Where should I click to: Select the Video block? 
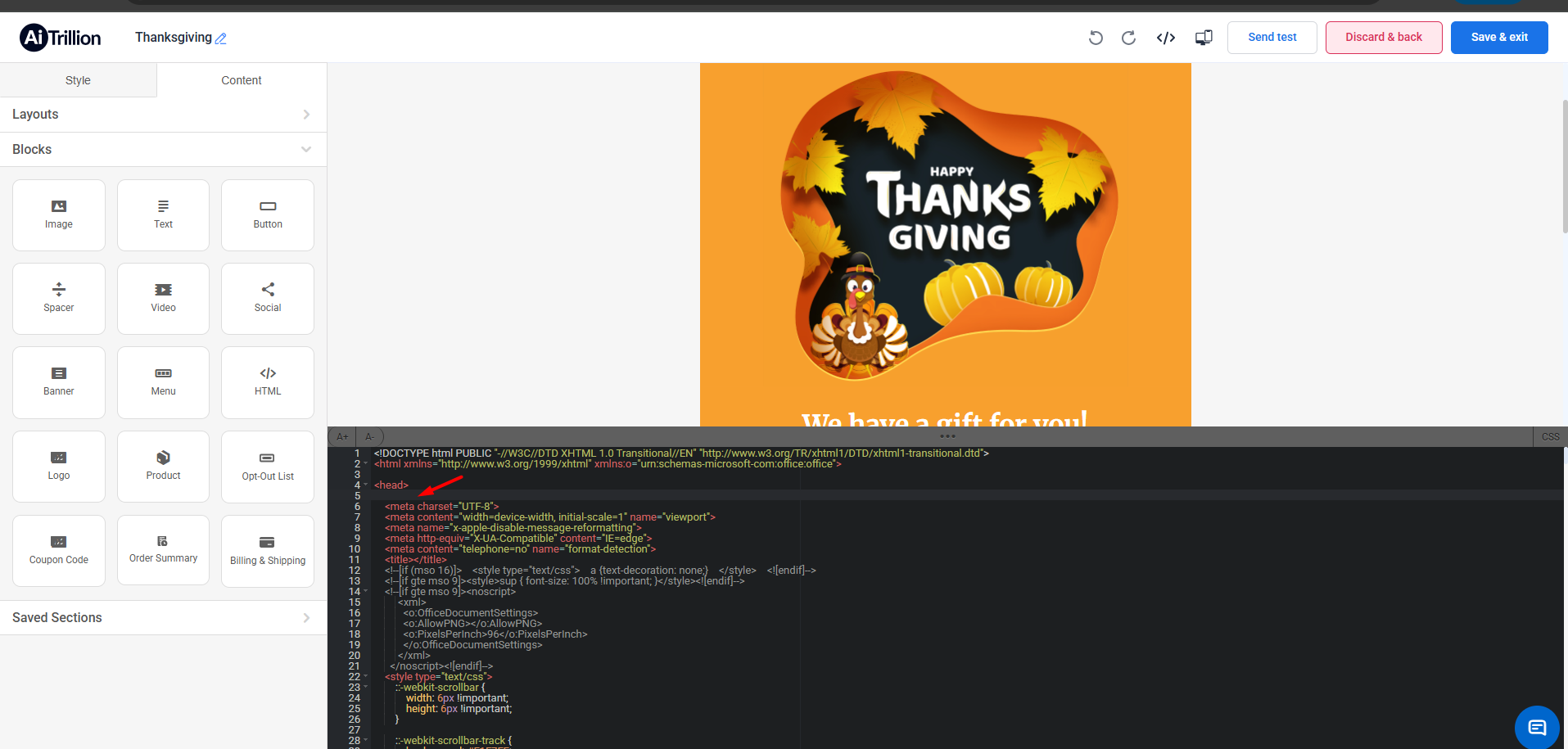coord(163,298)
